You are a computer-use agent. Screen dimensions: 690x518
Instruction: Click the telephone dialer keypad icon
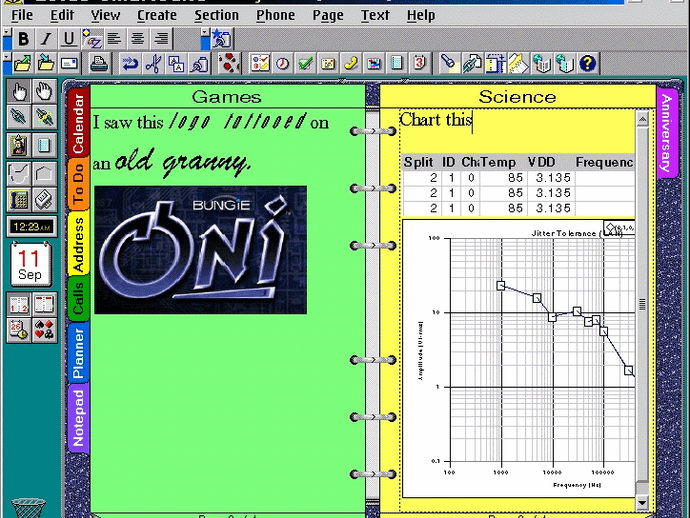coord(19,200)
